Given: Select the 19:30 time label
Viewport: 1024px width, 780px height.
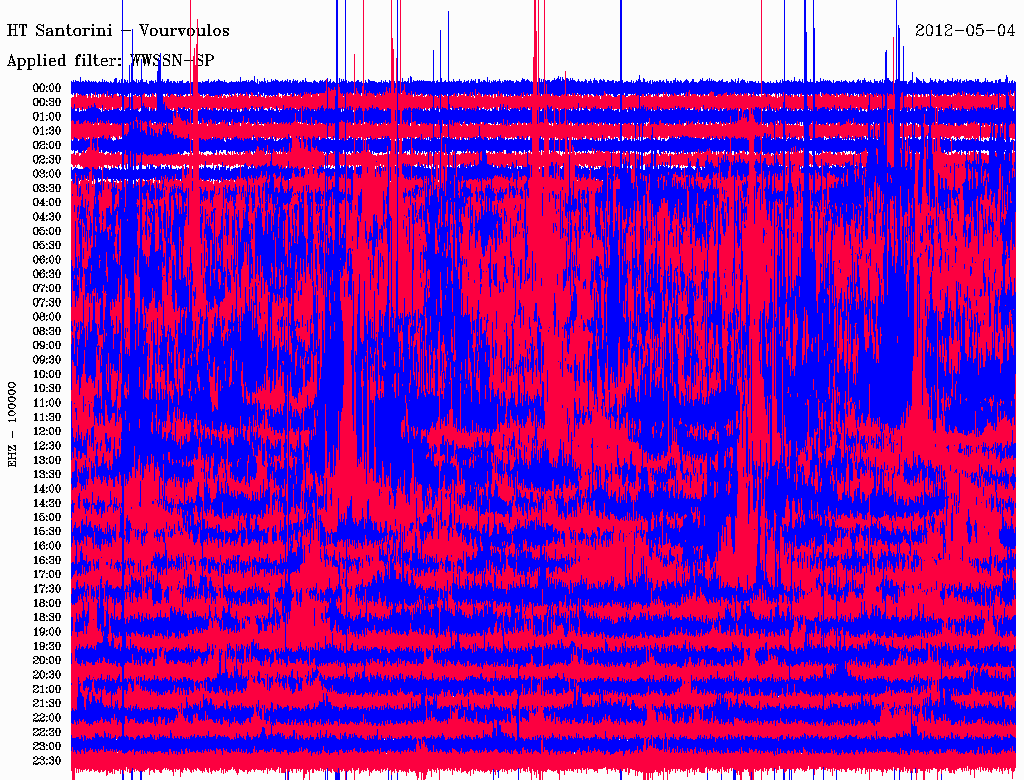Looking at the screenshot, I should click(x=47, y=647).
